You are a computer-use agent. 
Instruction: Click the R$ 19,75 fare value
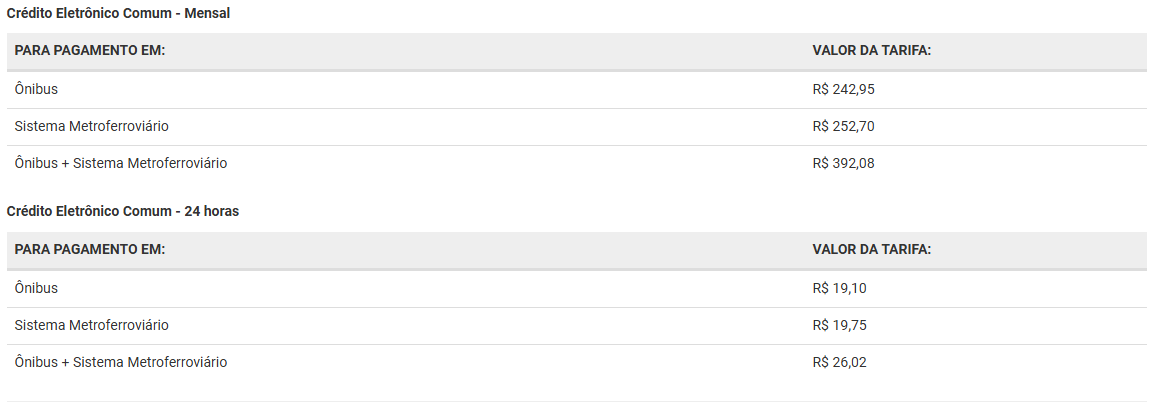840,325
